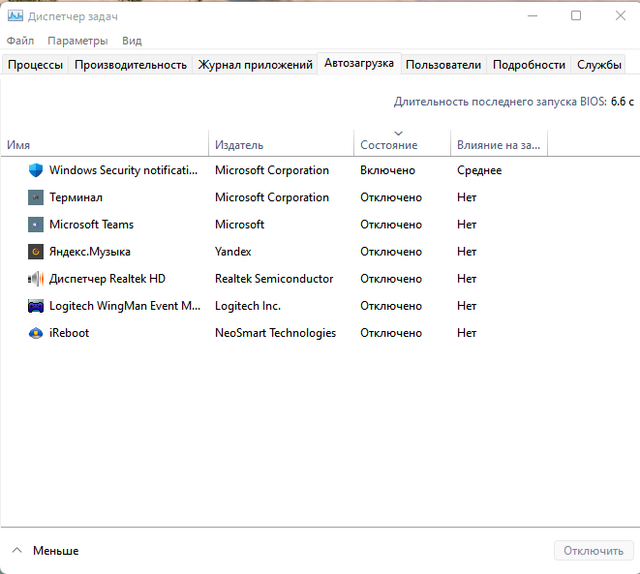The height and width of the screenshot is (574, 640).
Task: Sort by the Издатель column header
Action: point(281,144)
